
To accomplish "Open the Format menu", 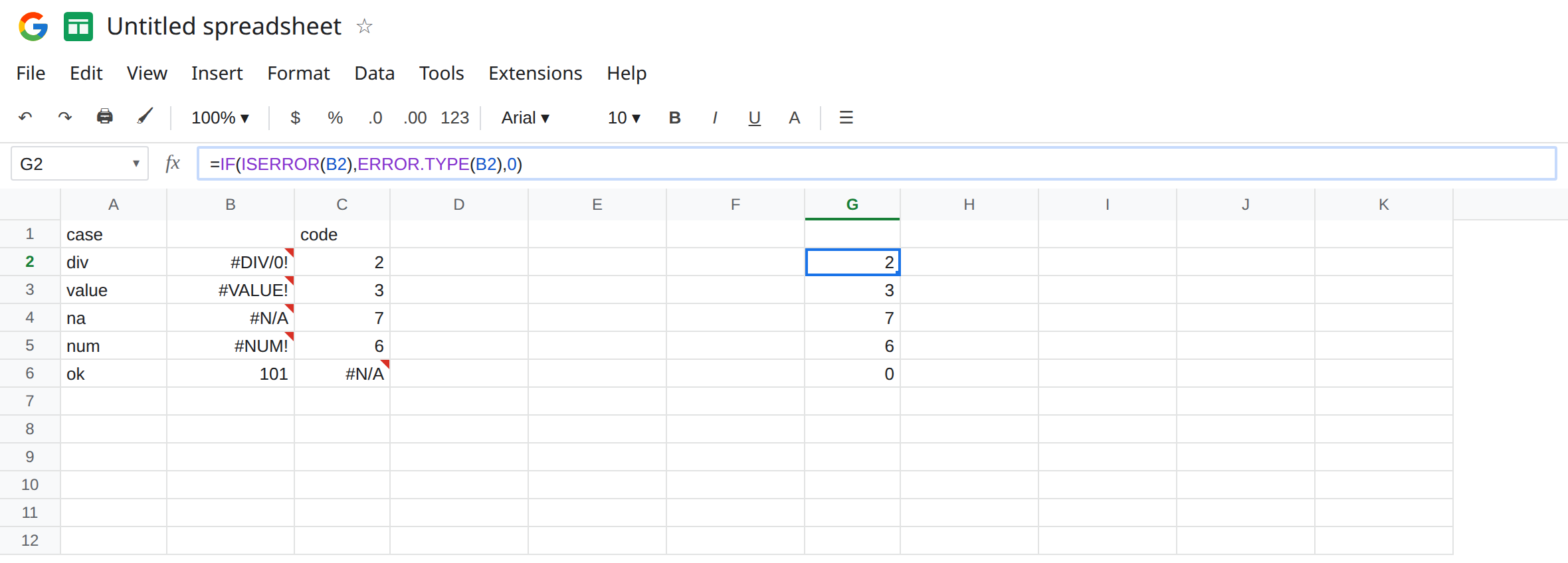I will point(298,73).
